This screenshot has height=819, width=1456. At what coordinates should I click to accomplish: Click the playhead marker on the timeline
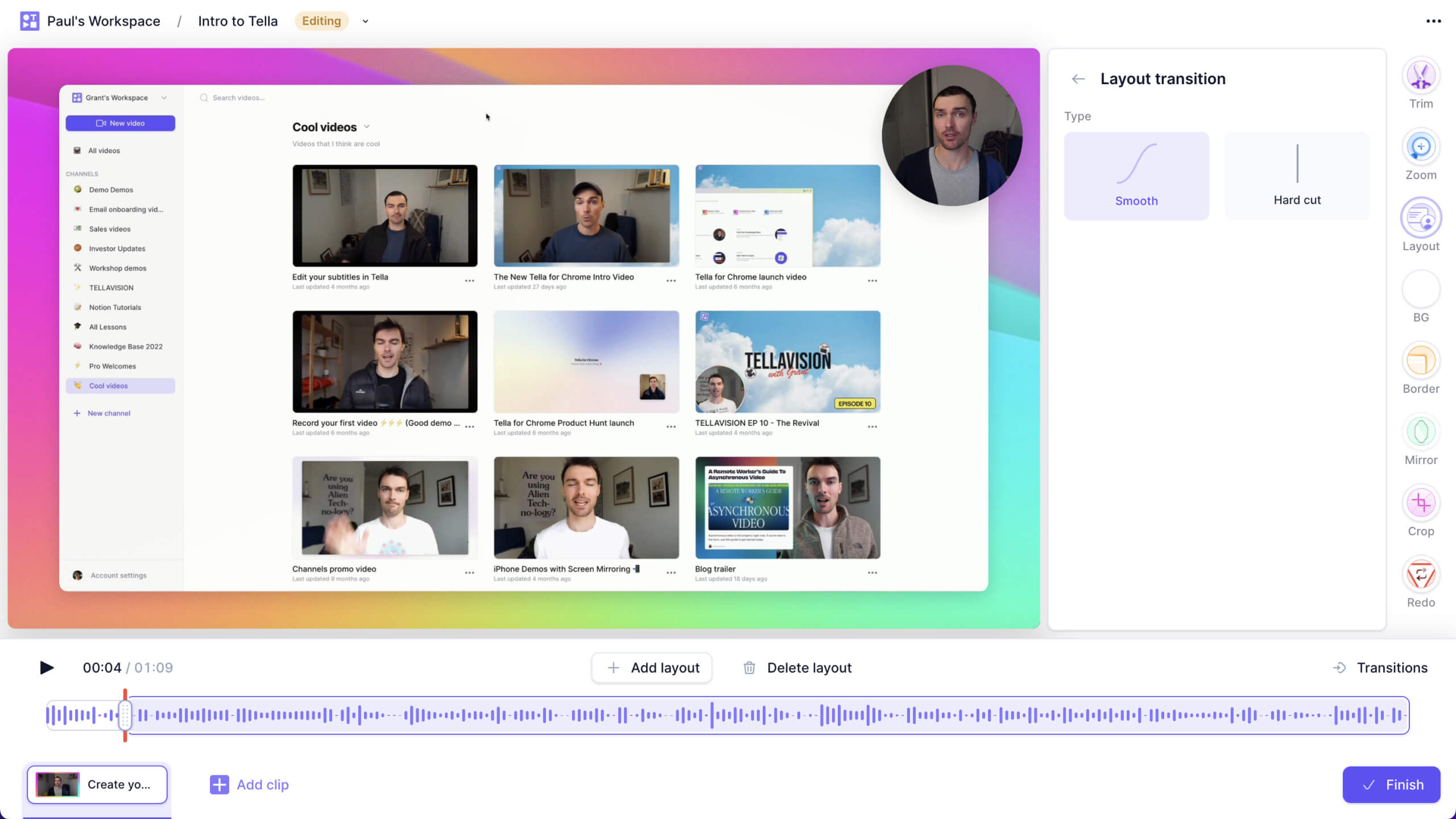click(125, 715)
